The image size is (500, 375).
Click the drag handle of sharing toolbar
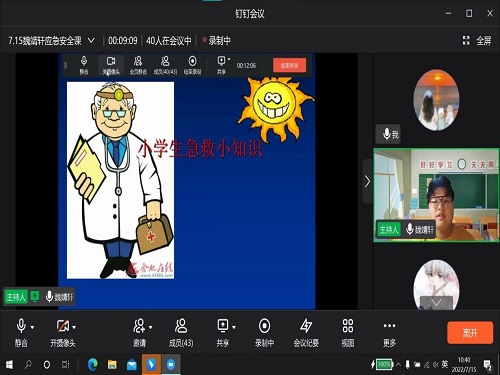pyautogui.click(x=66, y=65)
